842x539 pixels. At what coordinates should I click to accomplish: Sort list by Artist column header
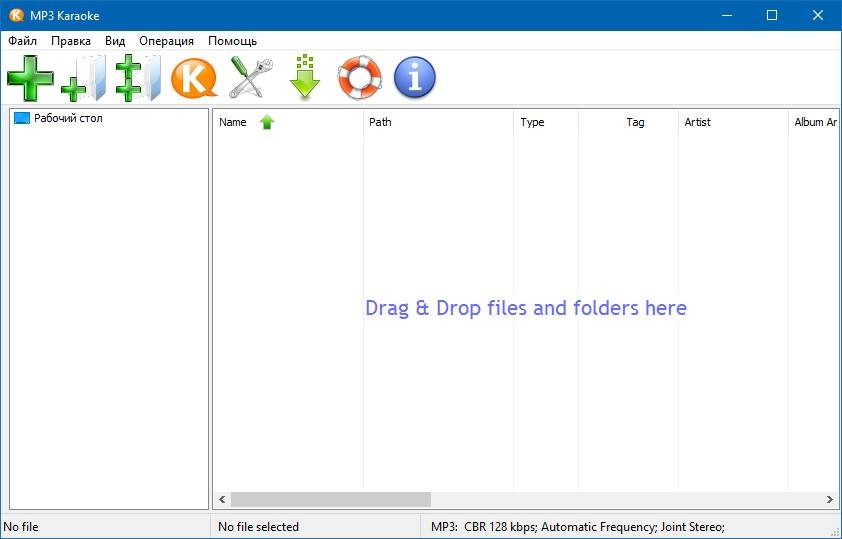734,122
